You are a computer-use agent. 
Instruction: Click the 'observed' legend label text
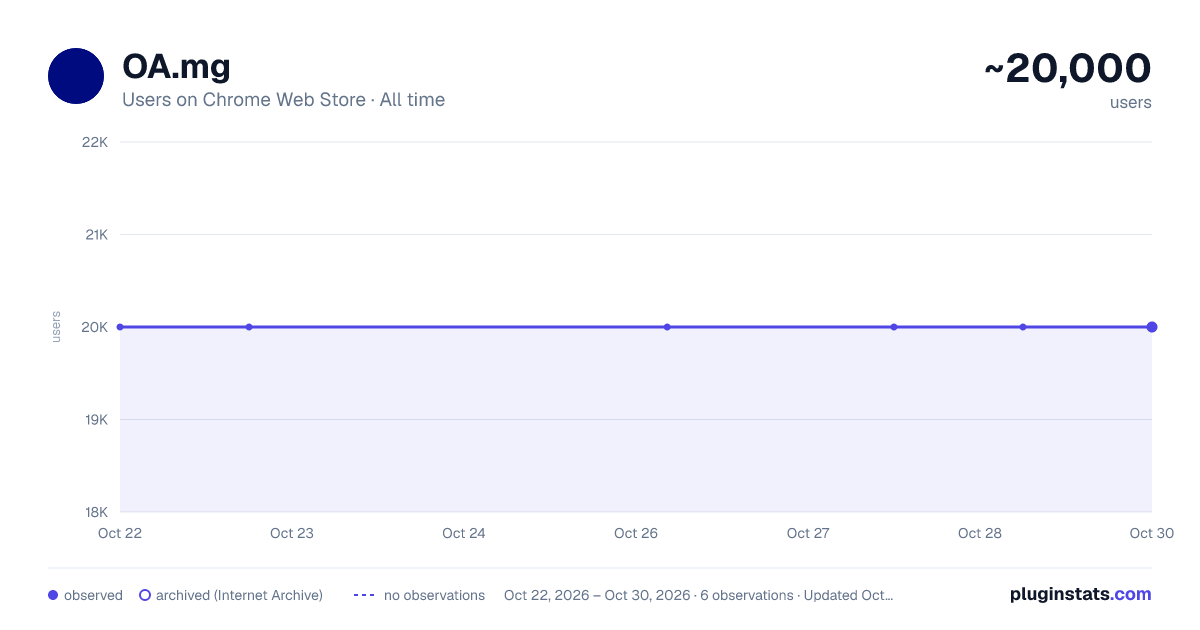93,595
